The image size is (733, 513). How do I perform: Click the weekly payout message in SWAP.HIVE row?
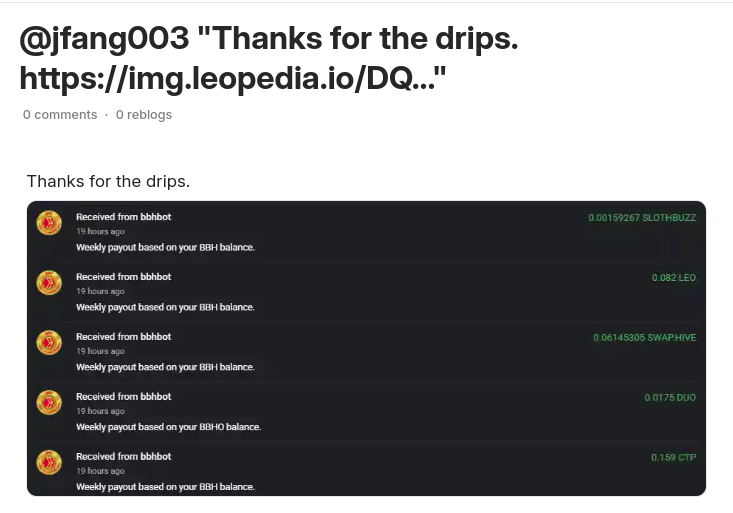pyautogui.click(x=165, y=367)
